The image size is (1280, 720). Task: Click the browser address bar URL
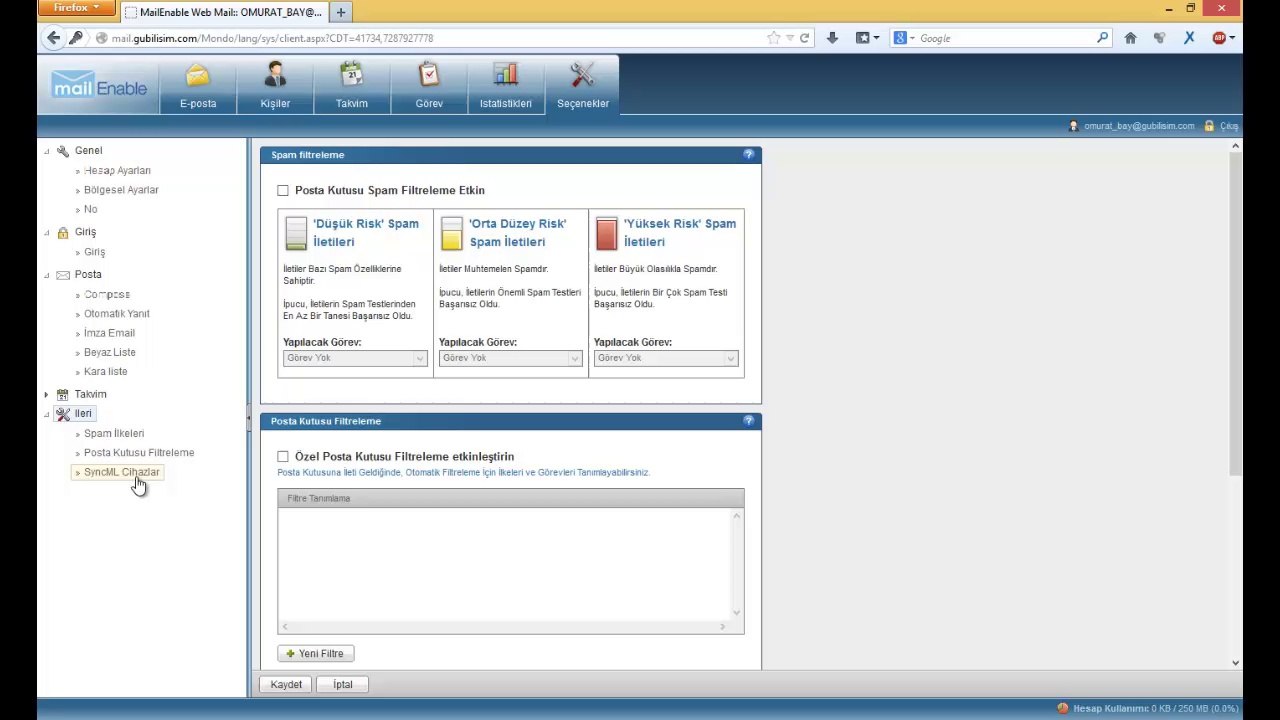(272, 38)
